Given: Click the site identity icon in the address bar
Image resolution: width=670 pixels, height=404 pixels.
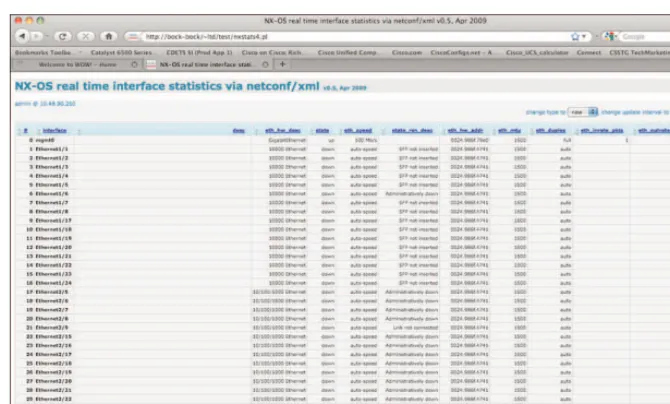Looking at the screenshot, I should coord(133,37).
